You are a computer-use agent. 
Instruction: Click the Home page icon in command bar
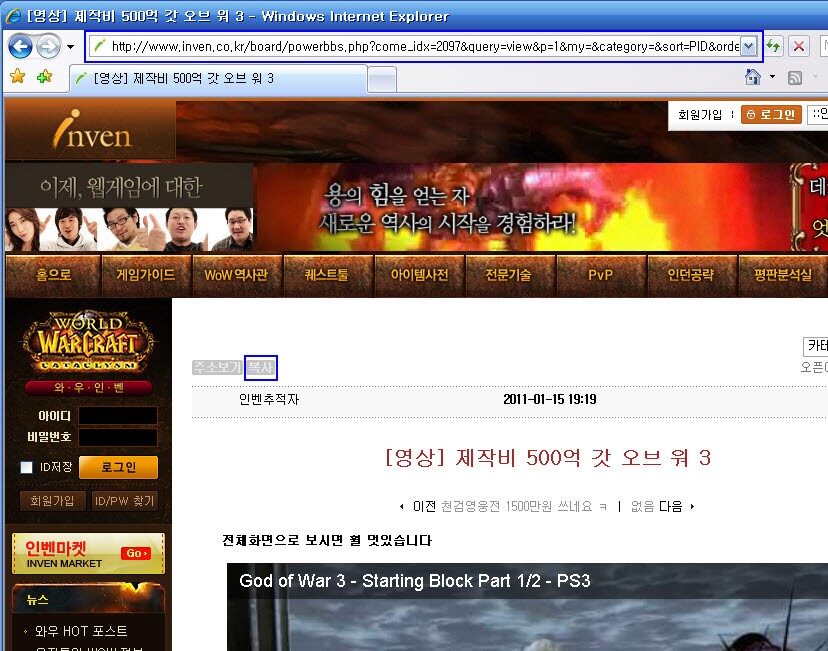pyautogui.click(x=752, y=77)
